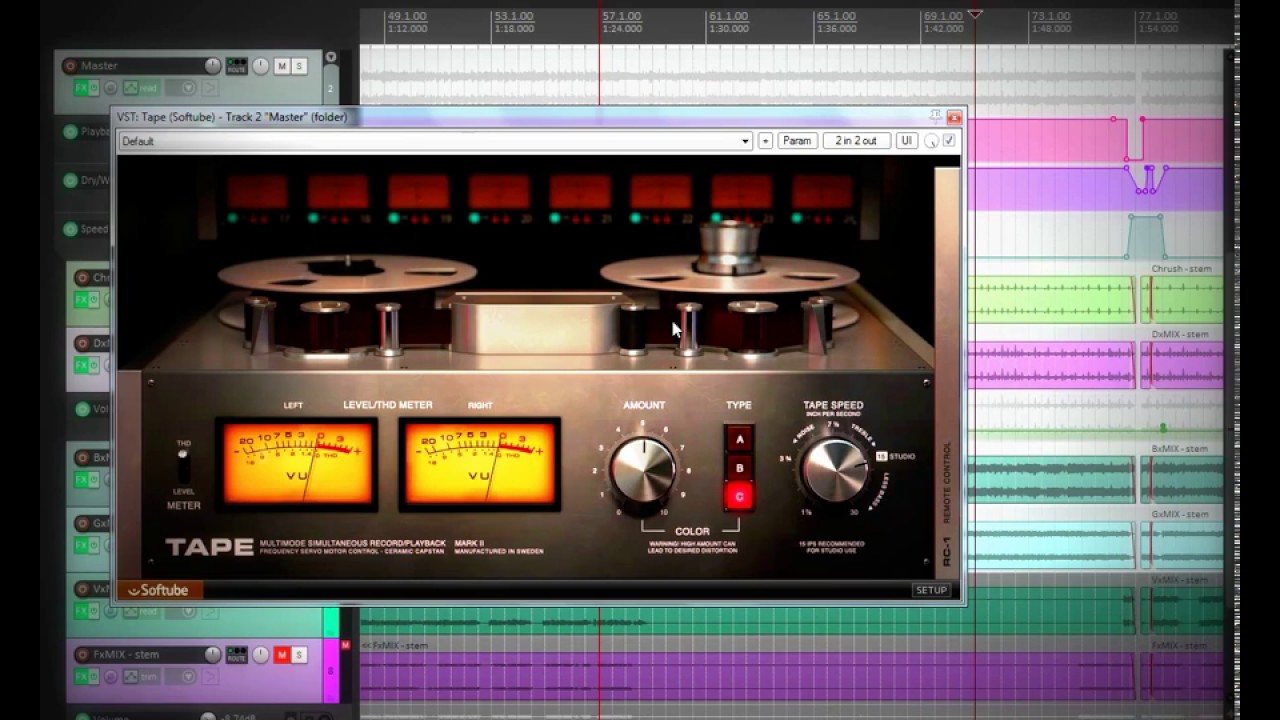Screen dimensions: 1280x720
Task: Pin the Tape plugin window
Action: (x=935, y=116)
